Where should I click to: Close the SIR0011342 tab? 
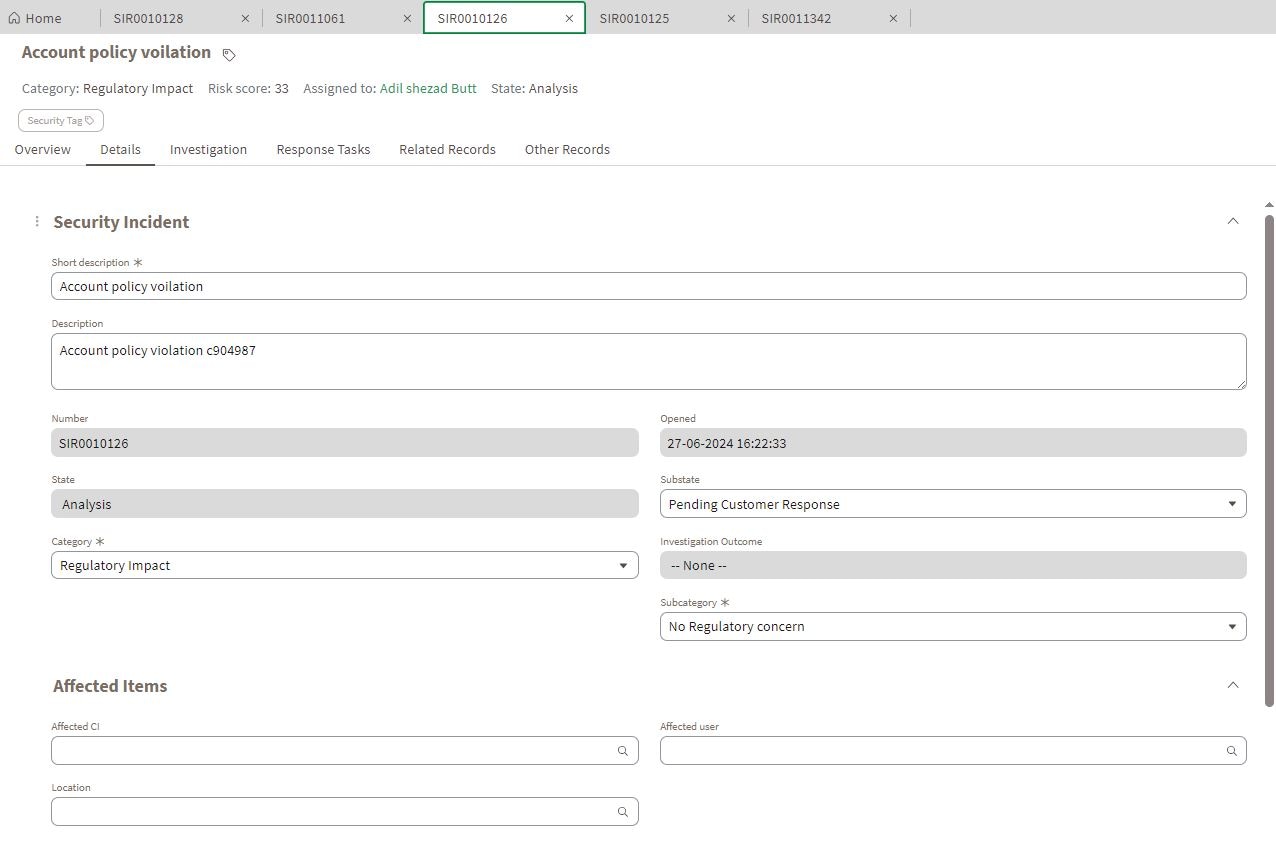[893, 18]
